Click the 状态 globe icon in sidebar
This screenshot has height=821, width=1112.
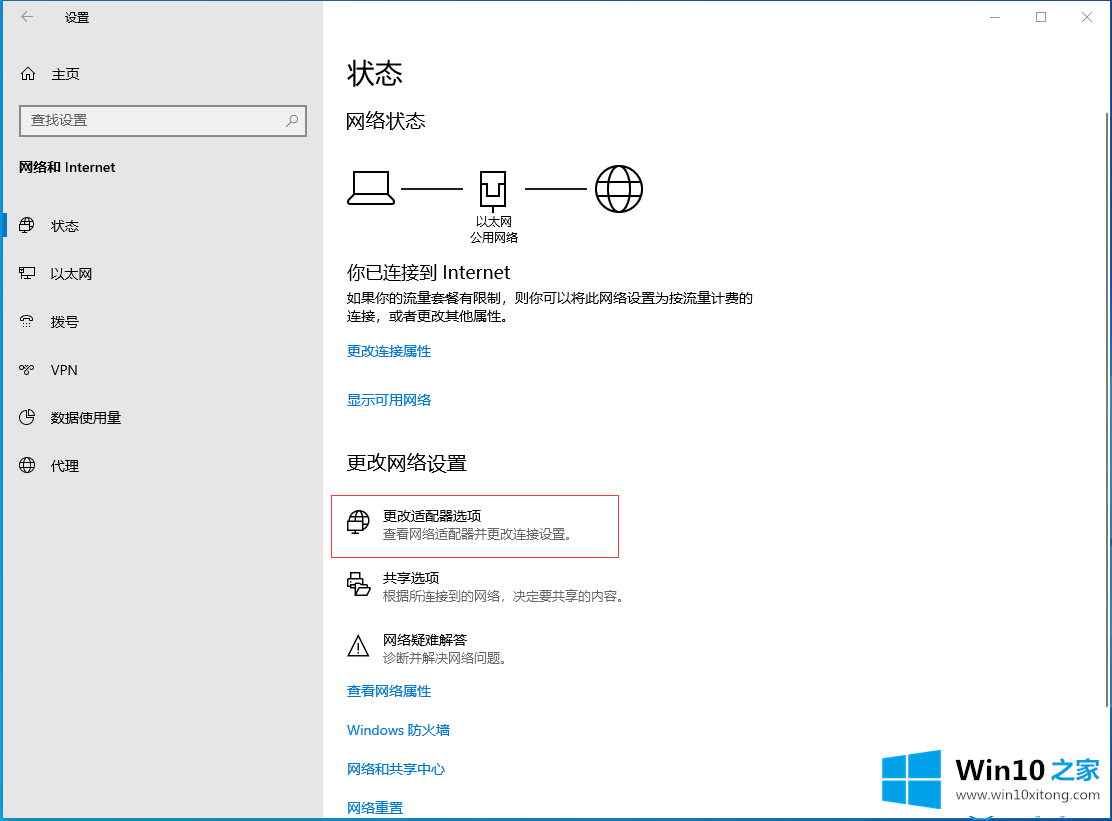pyautogui.click(x=27, y=225)
